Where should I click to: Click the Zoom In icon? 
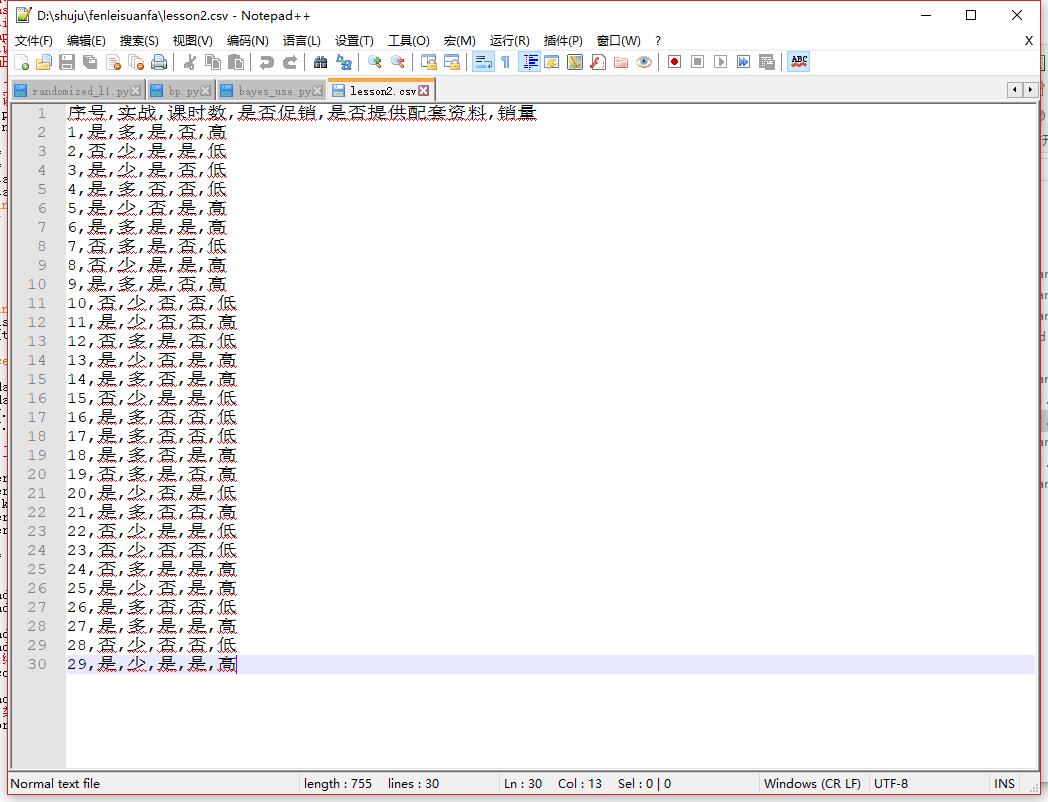point(375,62)
